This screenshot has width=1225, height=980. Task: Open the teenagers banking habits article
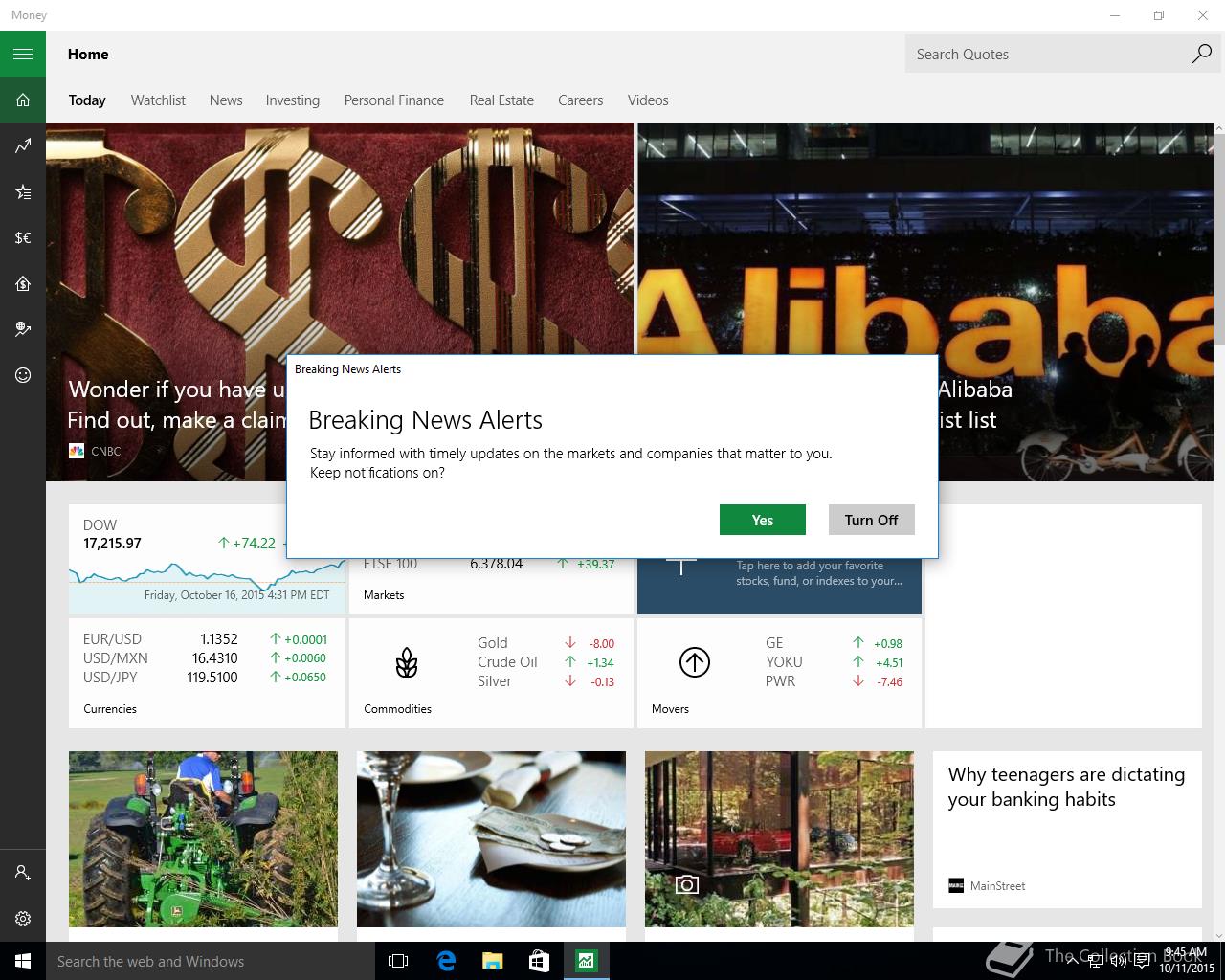1067,829
